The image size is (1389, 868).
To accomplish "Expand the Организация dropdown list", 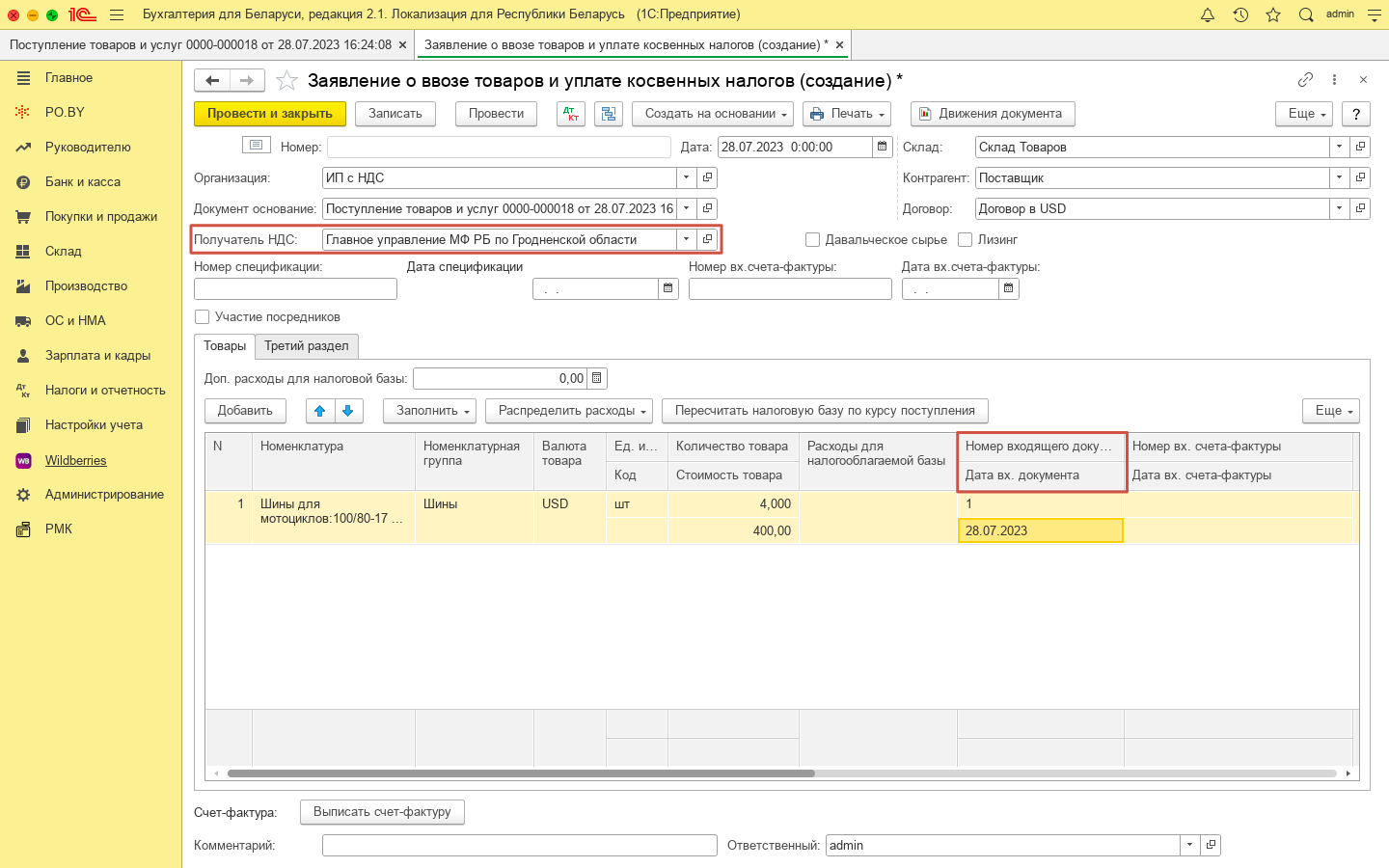I will pos(686,177).
